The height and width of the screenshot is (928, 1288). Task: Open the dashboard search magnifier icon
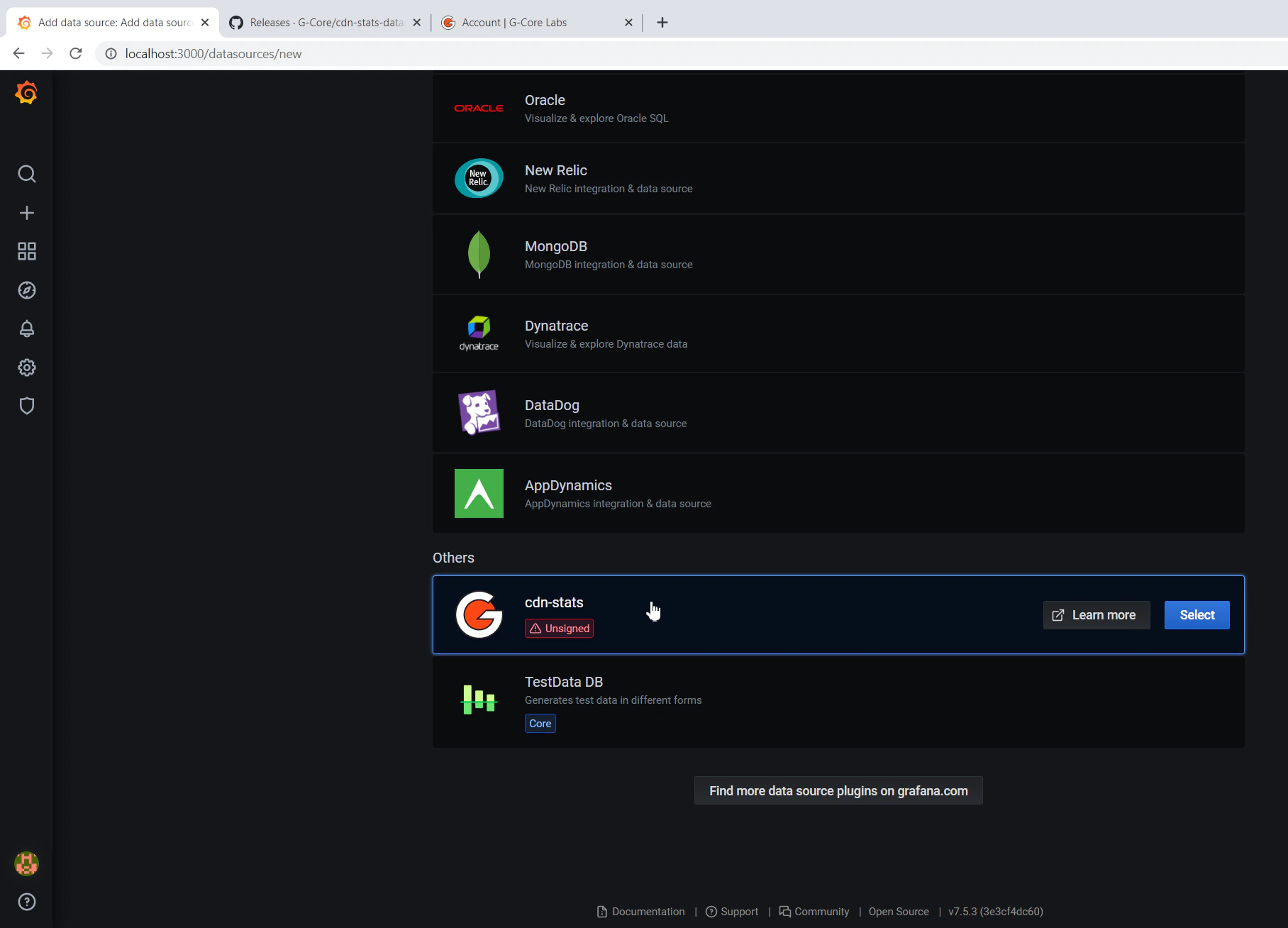[x=26, y=174]
